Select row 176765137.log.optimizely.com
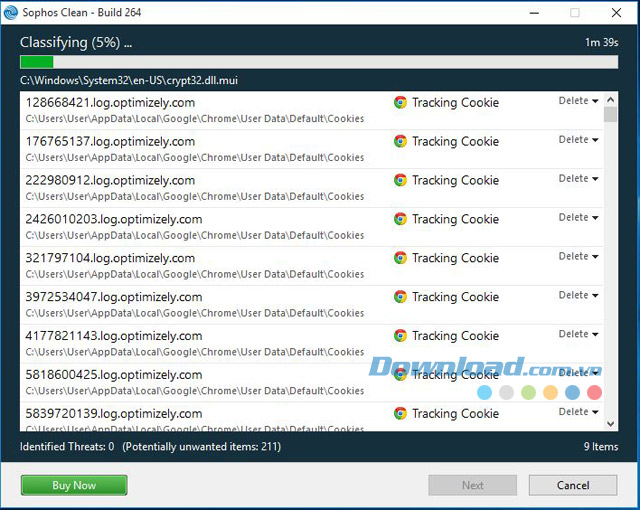640x510 pixels. (311, 149)
